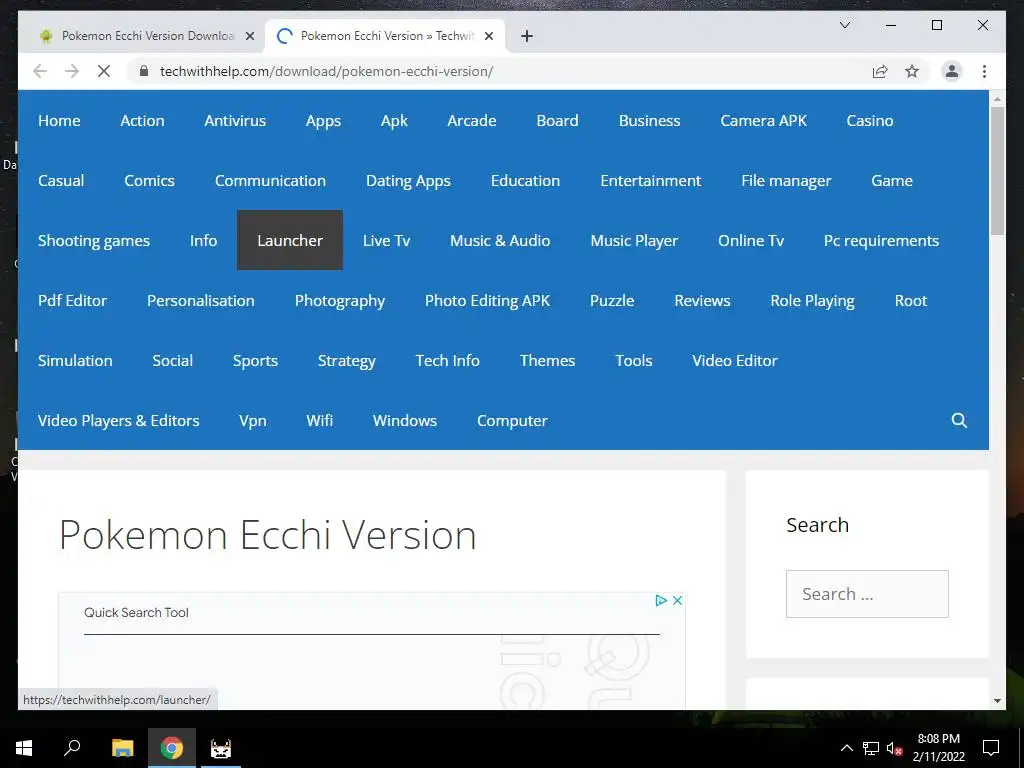Open the Music & Audio category

click(500, 240)
